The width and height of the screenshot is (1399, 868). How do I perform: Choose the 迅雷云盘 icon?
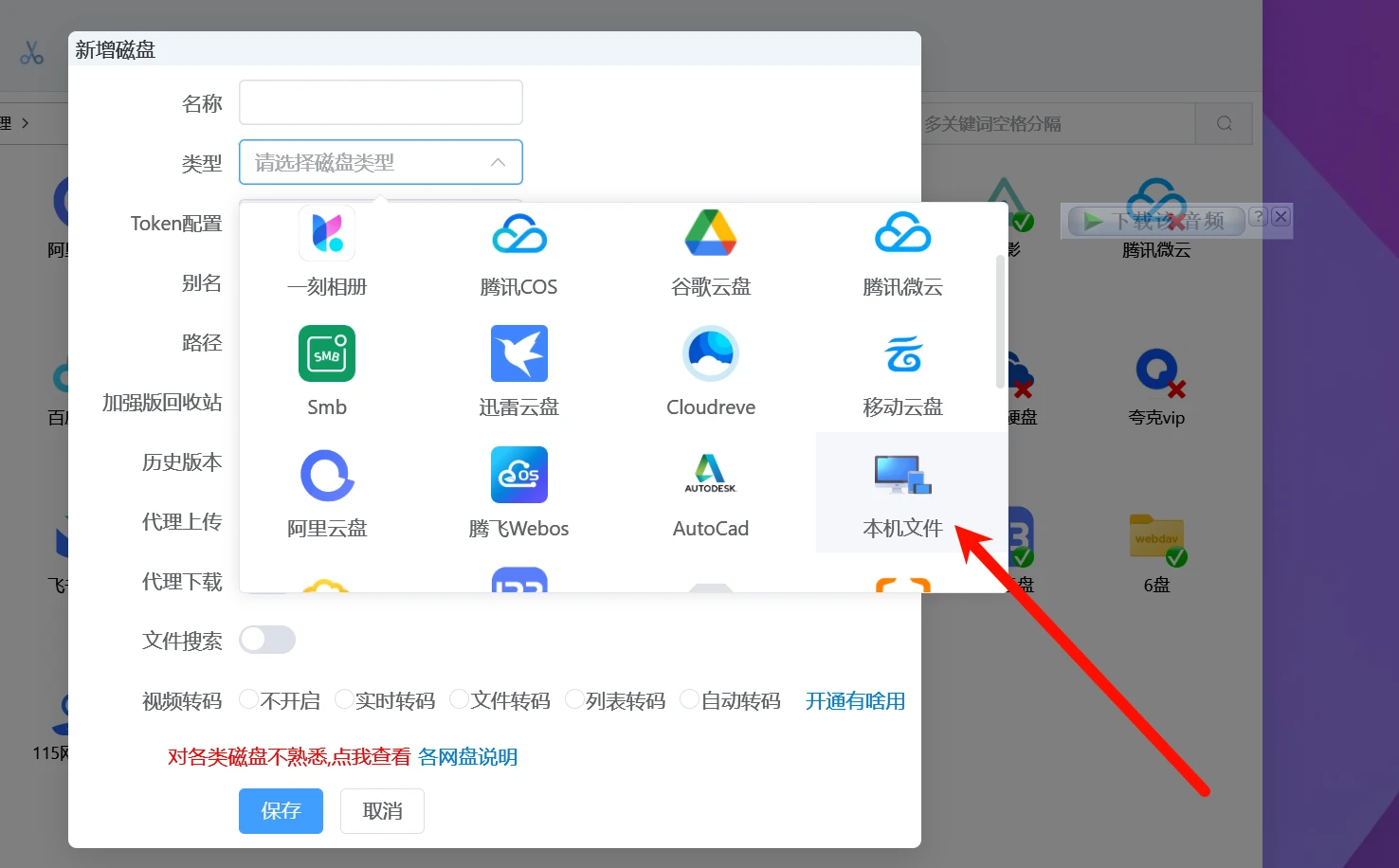point(518,354)
